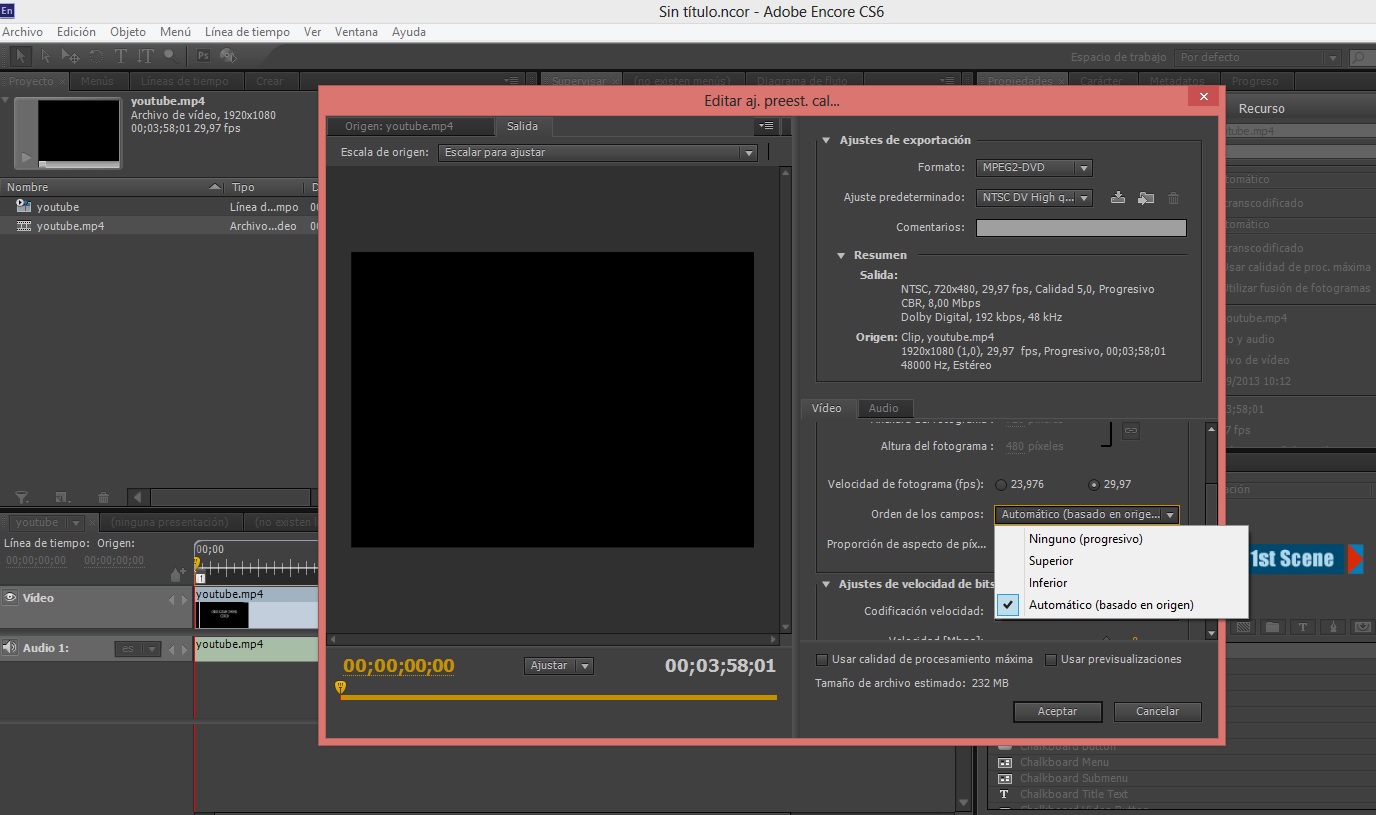
Task: Click the Comentarios input field
Action: click(x=1081, y=228)
